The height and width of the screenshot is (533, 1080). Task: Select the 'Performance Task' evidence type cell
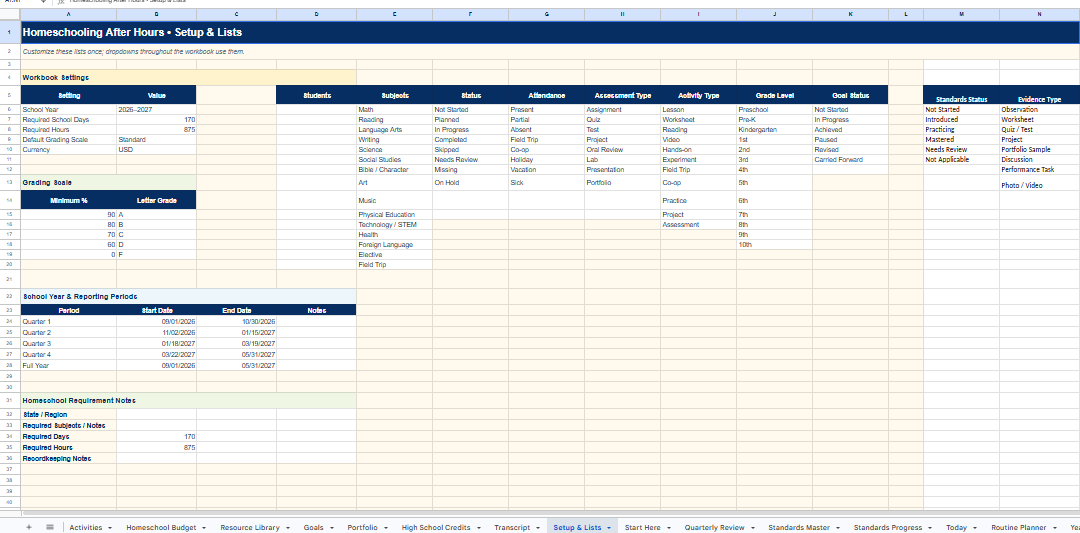(1039, 169)
